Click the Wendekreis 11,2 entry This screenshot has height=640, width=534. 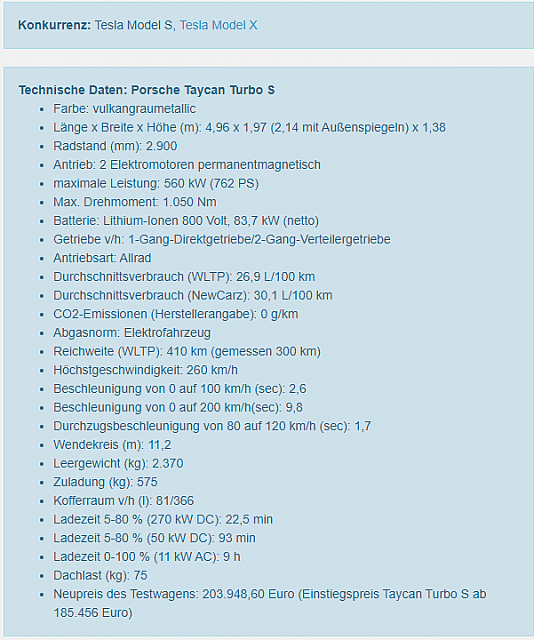(x=112, y=445)
